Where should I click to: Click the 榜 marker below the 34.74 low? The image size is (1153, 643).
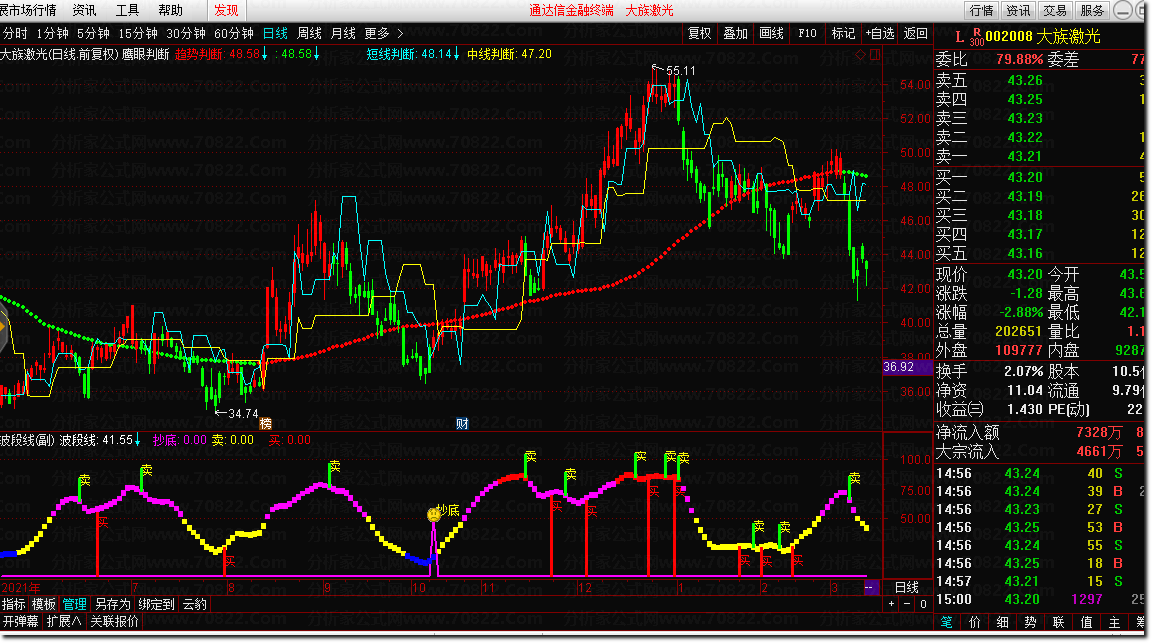(x=265, y=424)
